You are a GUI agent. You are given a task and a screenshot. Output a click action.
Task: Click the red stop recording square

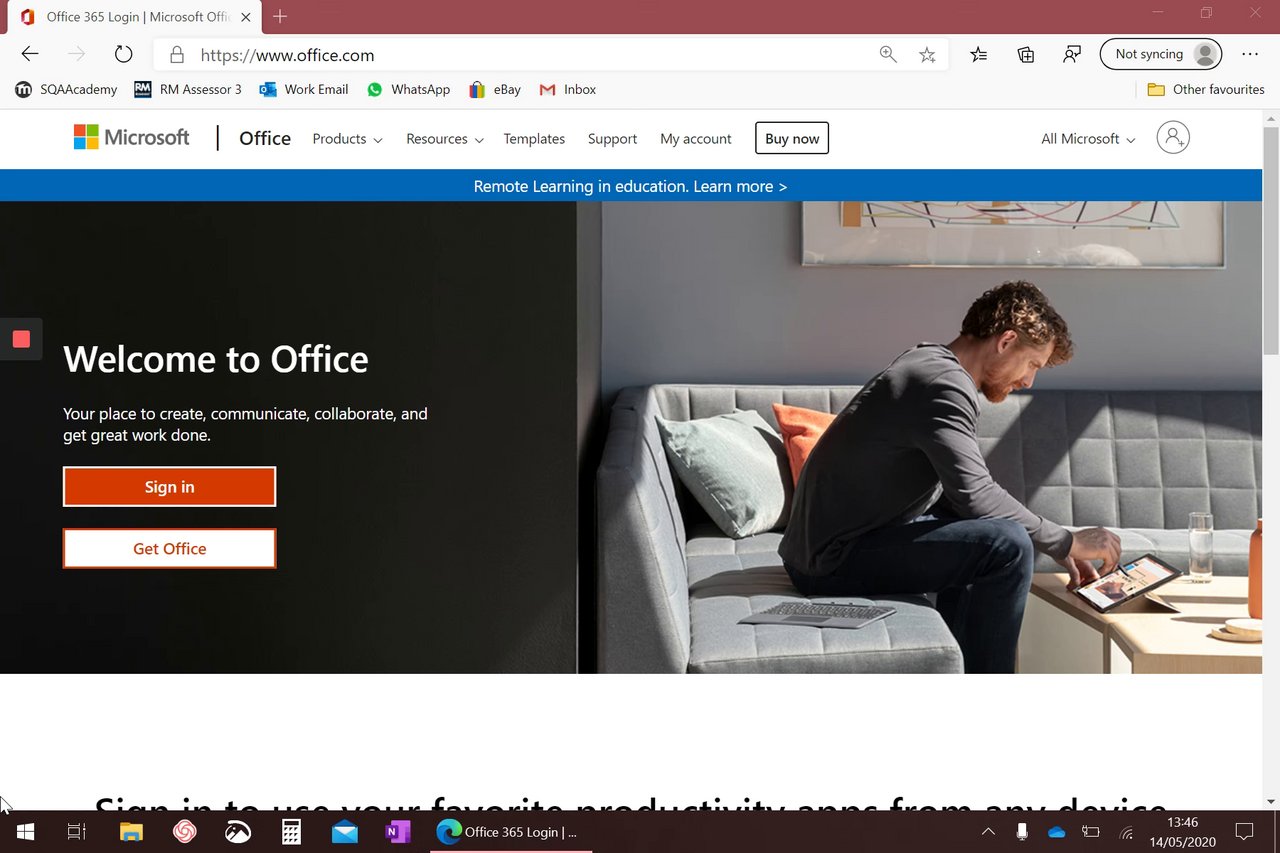coord(21,339)
